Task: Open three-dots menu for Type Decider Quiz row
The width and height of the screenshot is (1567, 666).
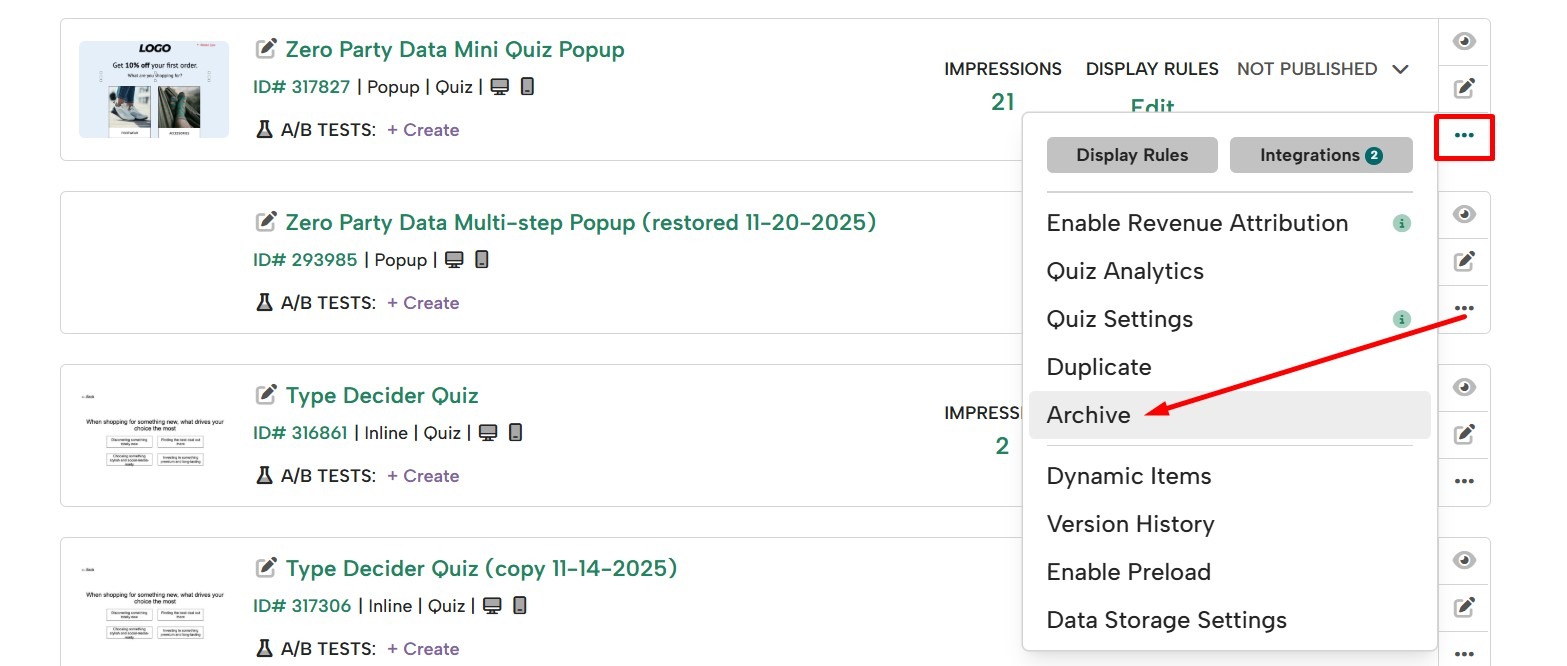Action: coord(1464,481)
